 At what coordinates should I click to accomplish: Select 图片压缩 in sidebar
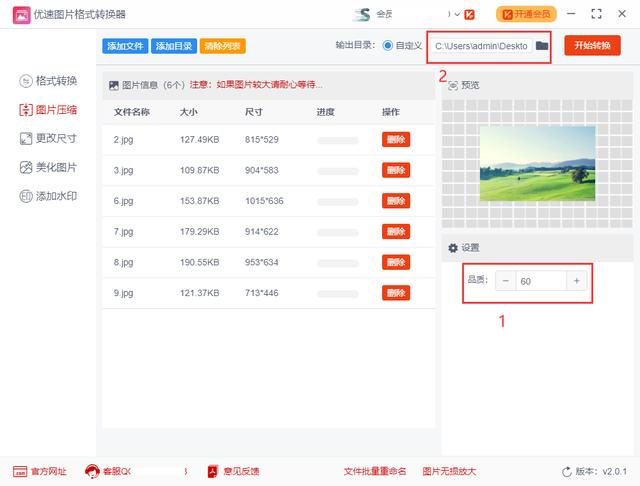(x=48, y=110)
